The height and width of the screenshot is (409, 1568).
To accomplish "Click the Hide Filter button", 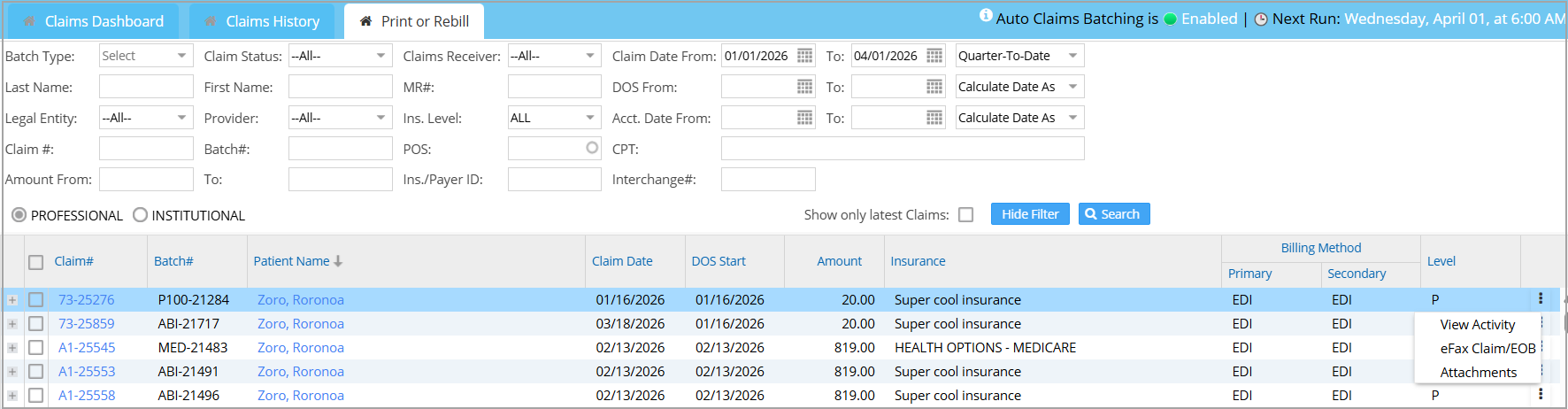I will coord(1030,214).
